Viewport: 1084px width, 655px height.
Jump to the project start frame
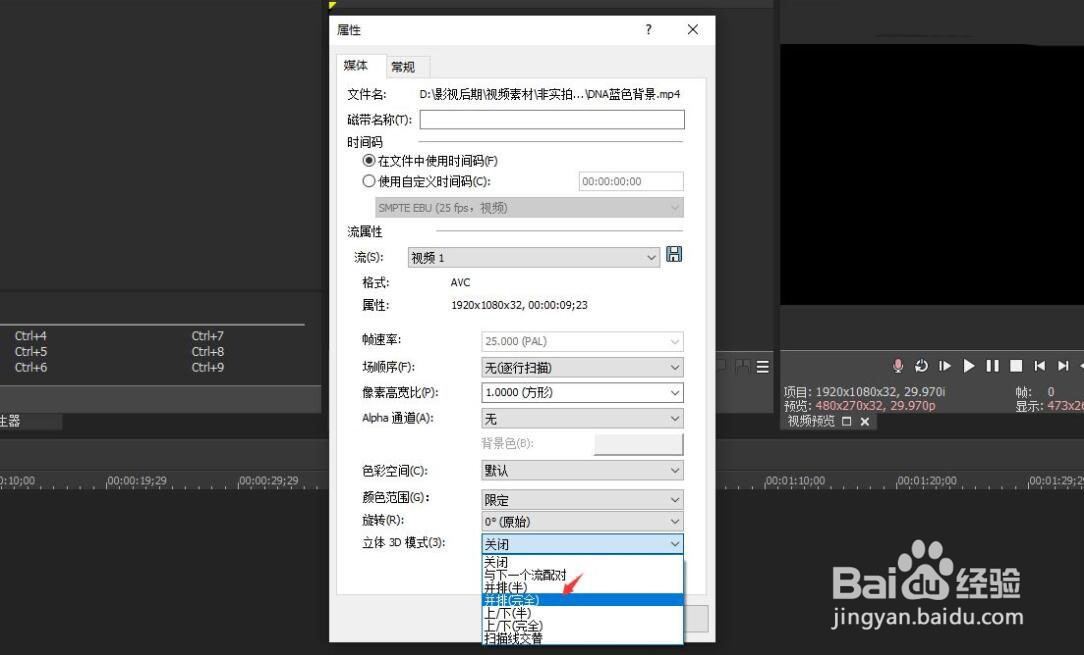[1039, 366]
